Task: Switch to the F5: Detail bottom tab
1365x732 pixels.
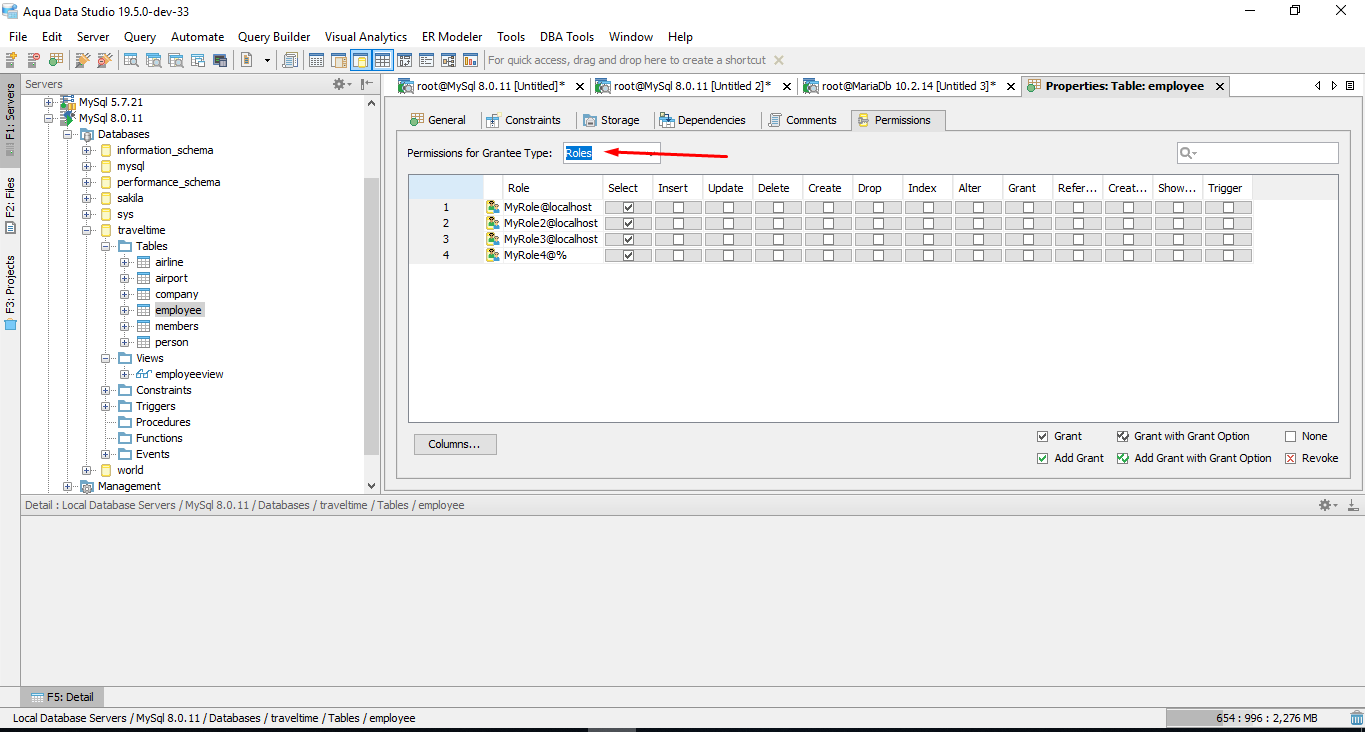Action: click(x=62, y=697)
